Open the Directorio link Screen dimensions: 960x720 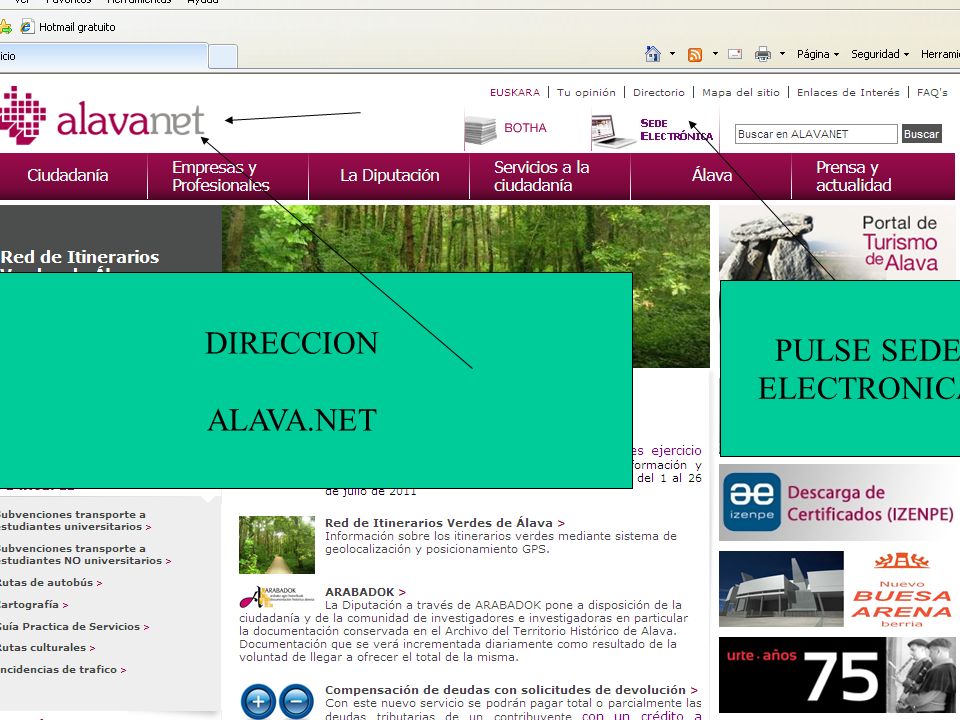point(659,92)
